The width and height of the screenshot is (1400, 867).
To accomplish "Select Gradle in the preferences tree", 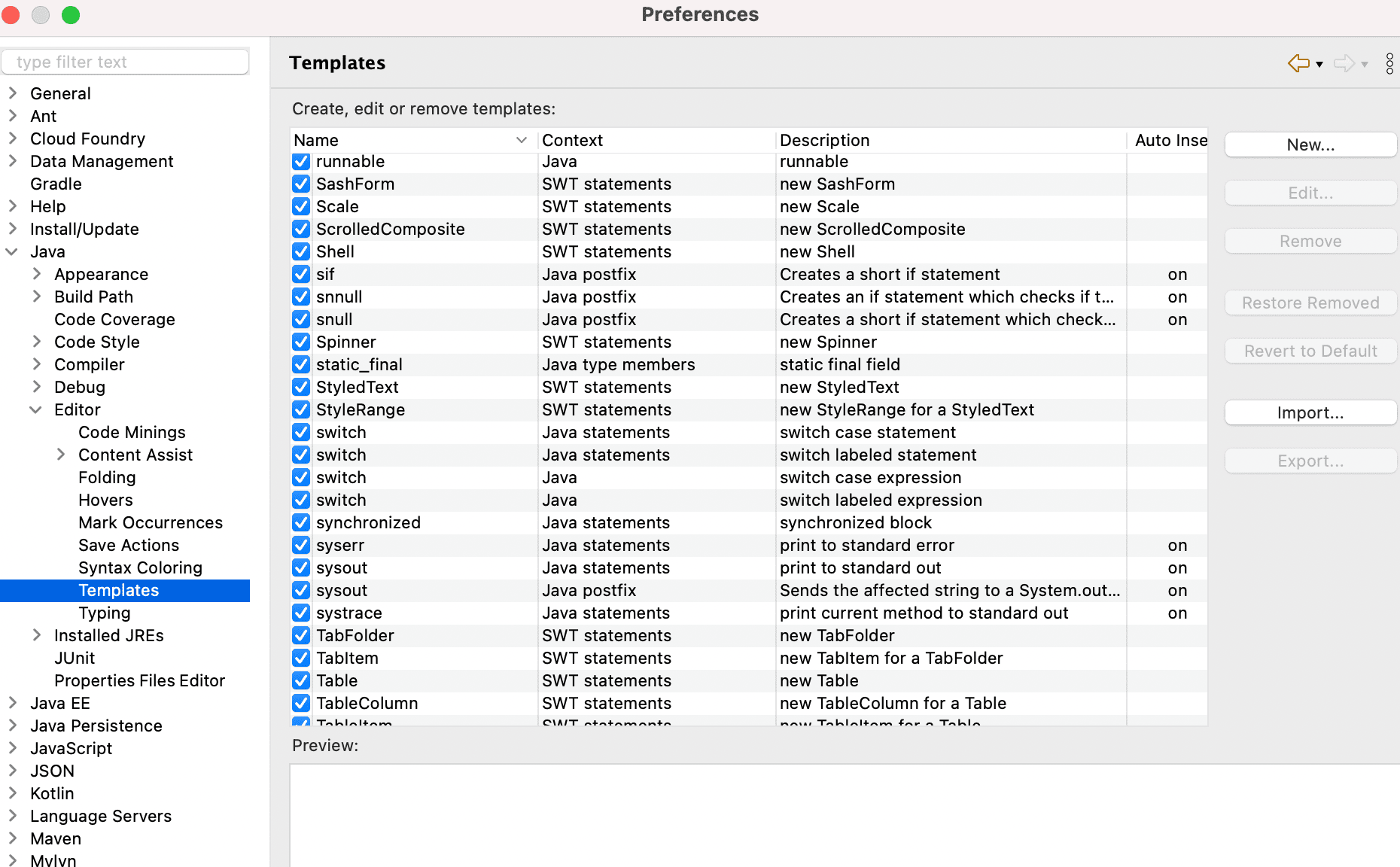I will pyautogui.click(x=56, y=184).
